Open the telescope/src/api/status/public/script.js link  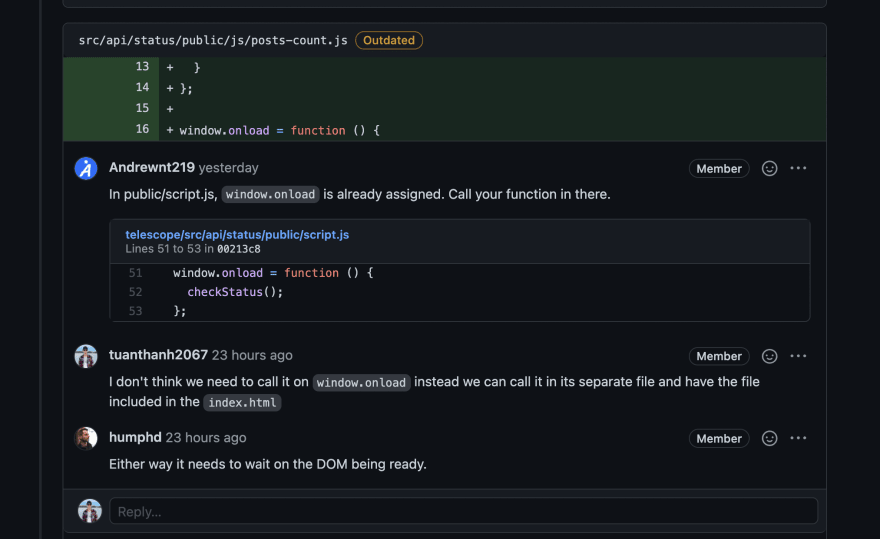[237, 235]
